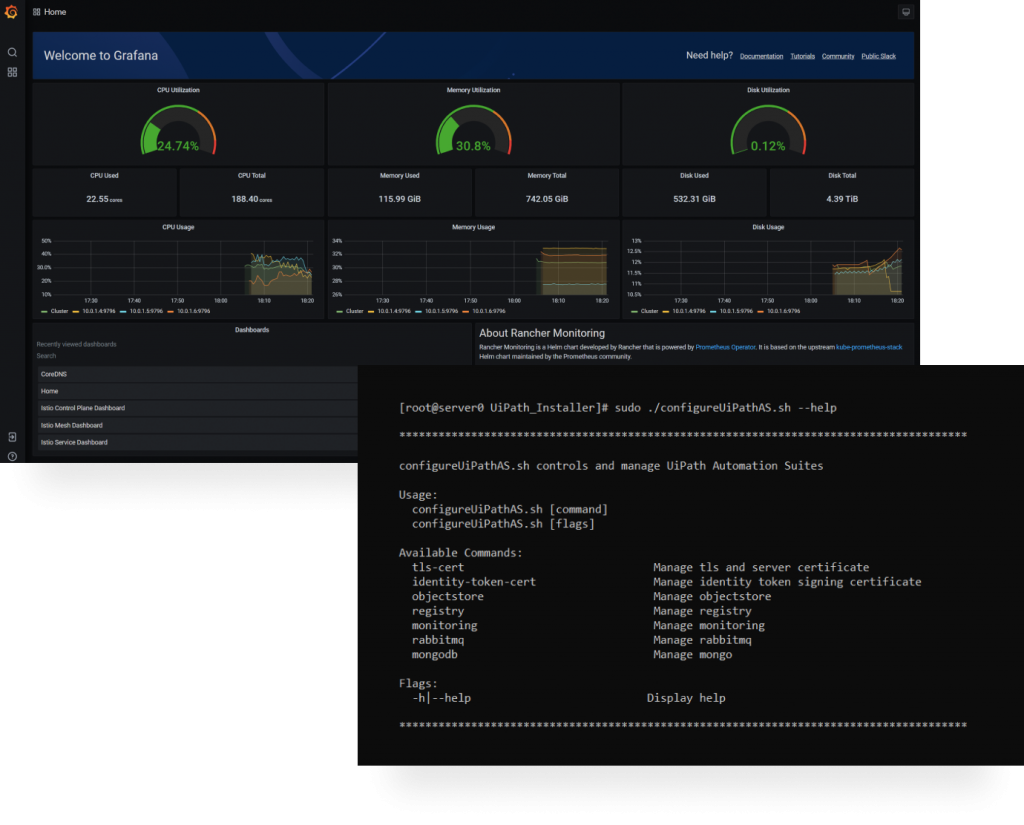Click the Home dashboards icon in header
Viewport: 1024px width, 825px height.
[x=37, y=12]
